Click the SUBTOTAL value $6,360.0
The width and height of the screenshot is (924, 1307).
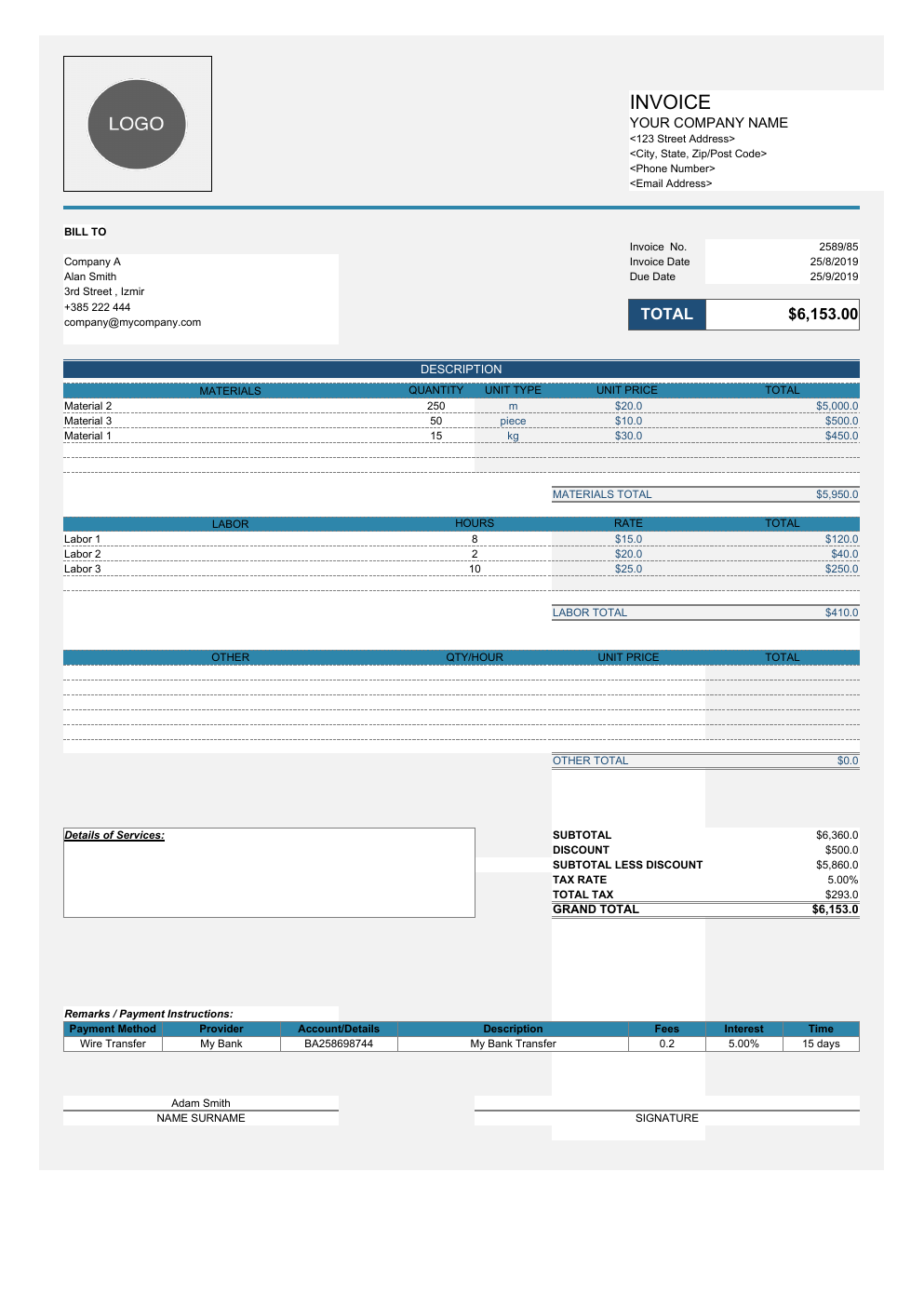837,835
